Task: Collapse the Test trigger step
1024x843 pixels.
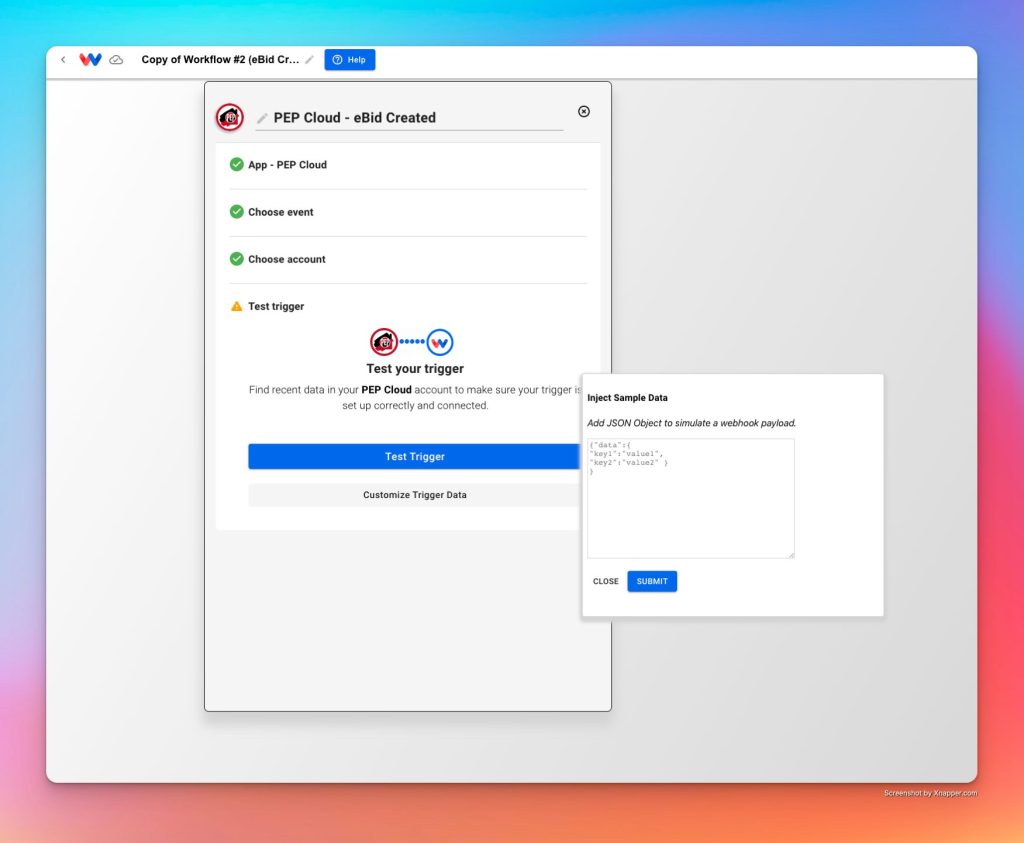Action: [x=408, y=306]
